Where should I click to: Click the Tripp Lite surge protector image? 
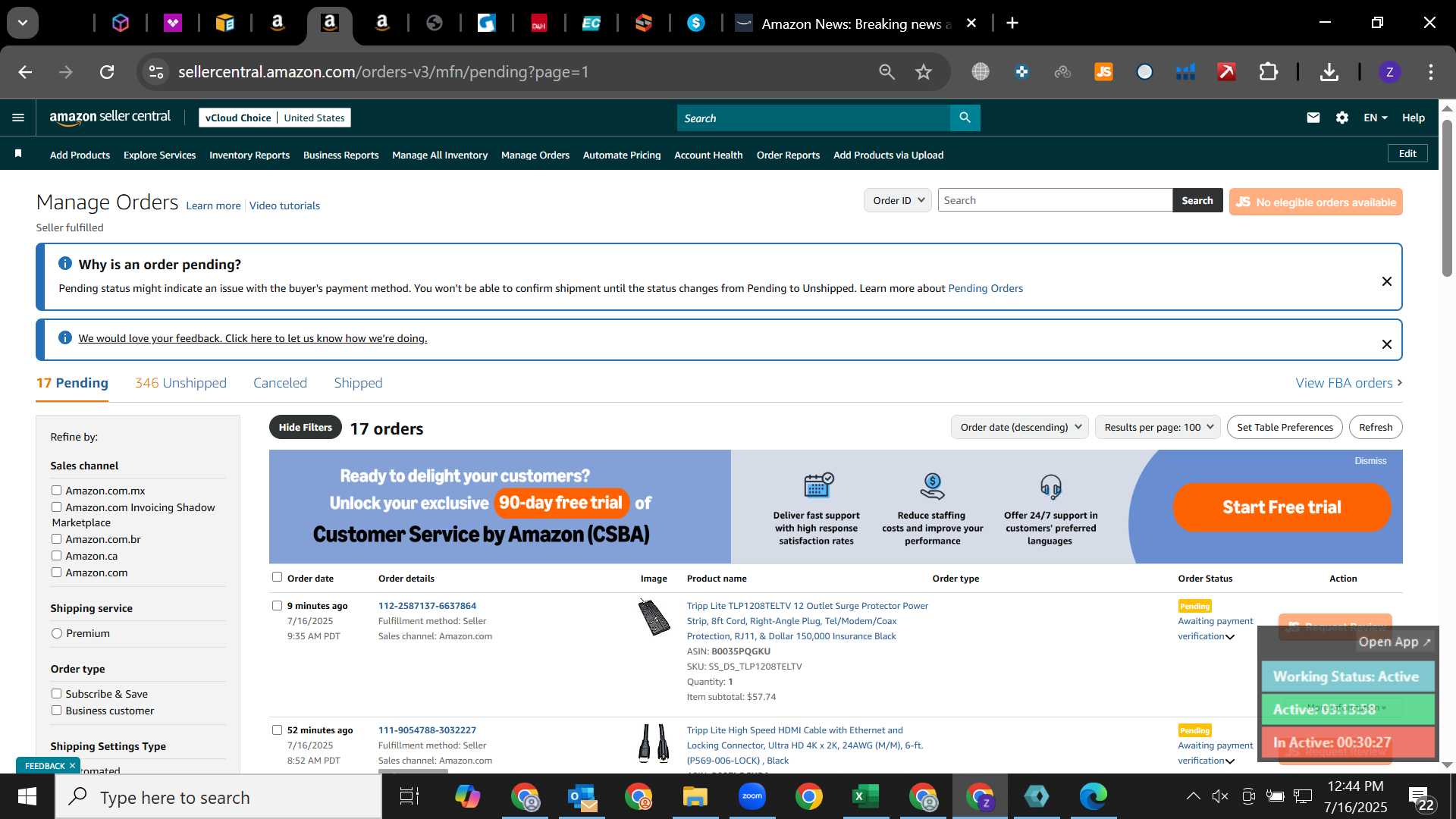coord(654,617)
